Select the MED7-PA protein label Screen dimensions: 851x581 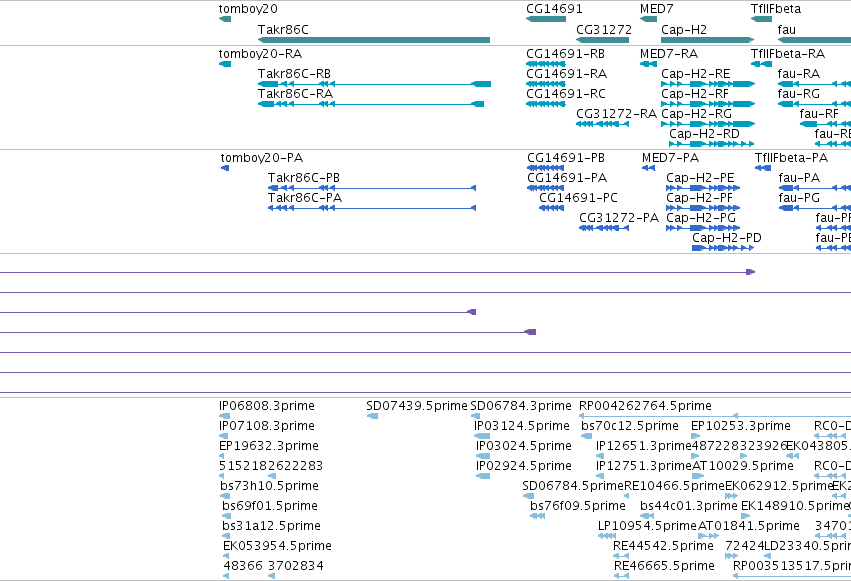[x=671, y=158]
